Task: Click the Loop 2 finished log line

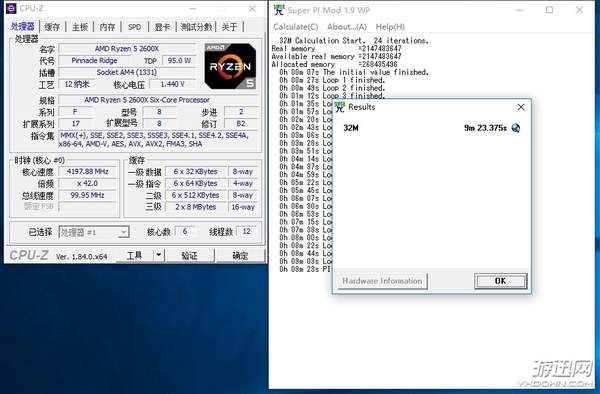Action: pyautogui.click(x=332, y=88)
